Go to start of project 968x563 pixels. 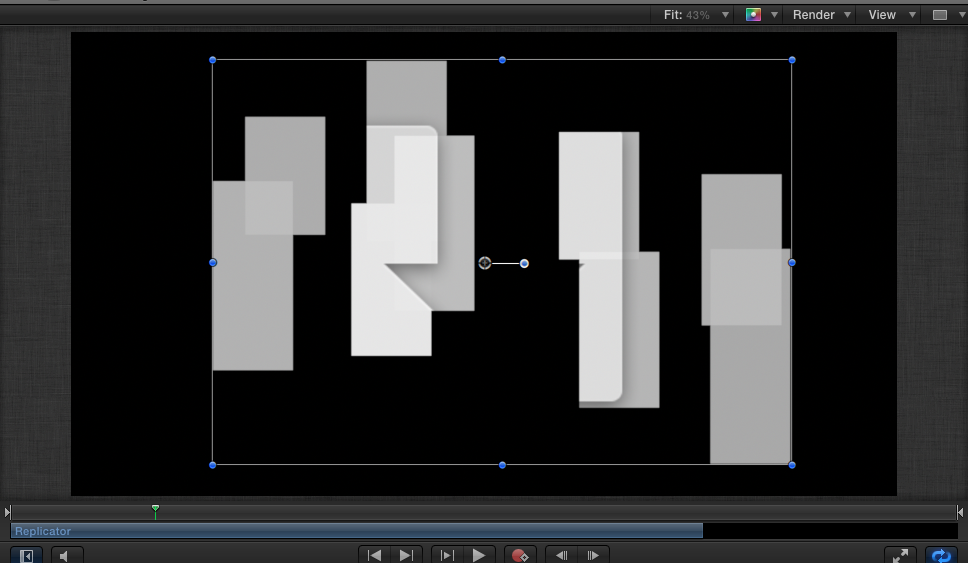click(x=374, y=555)
